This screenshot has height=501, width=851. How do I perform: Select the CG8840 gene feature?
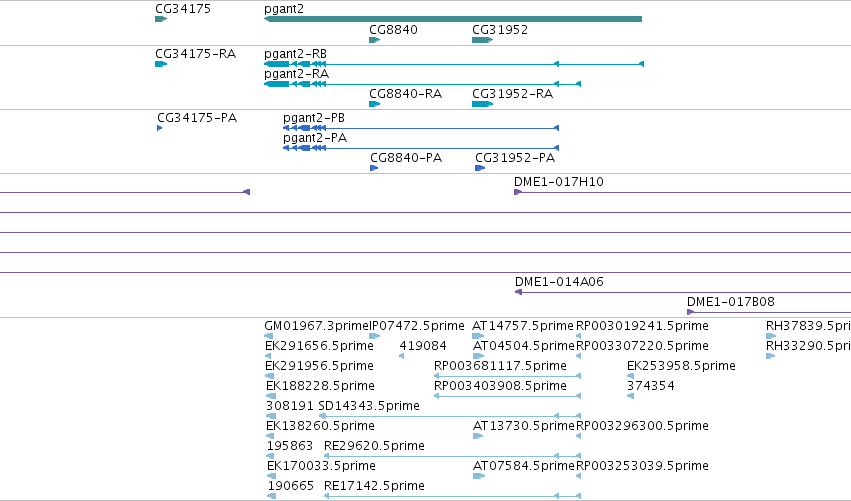tap(374, 40)
